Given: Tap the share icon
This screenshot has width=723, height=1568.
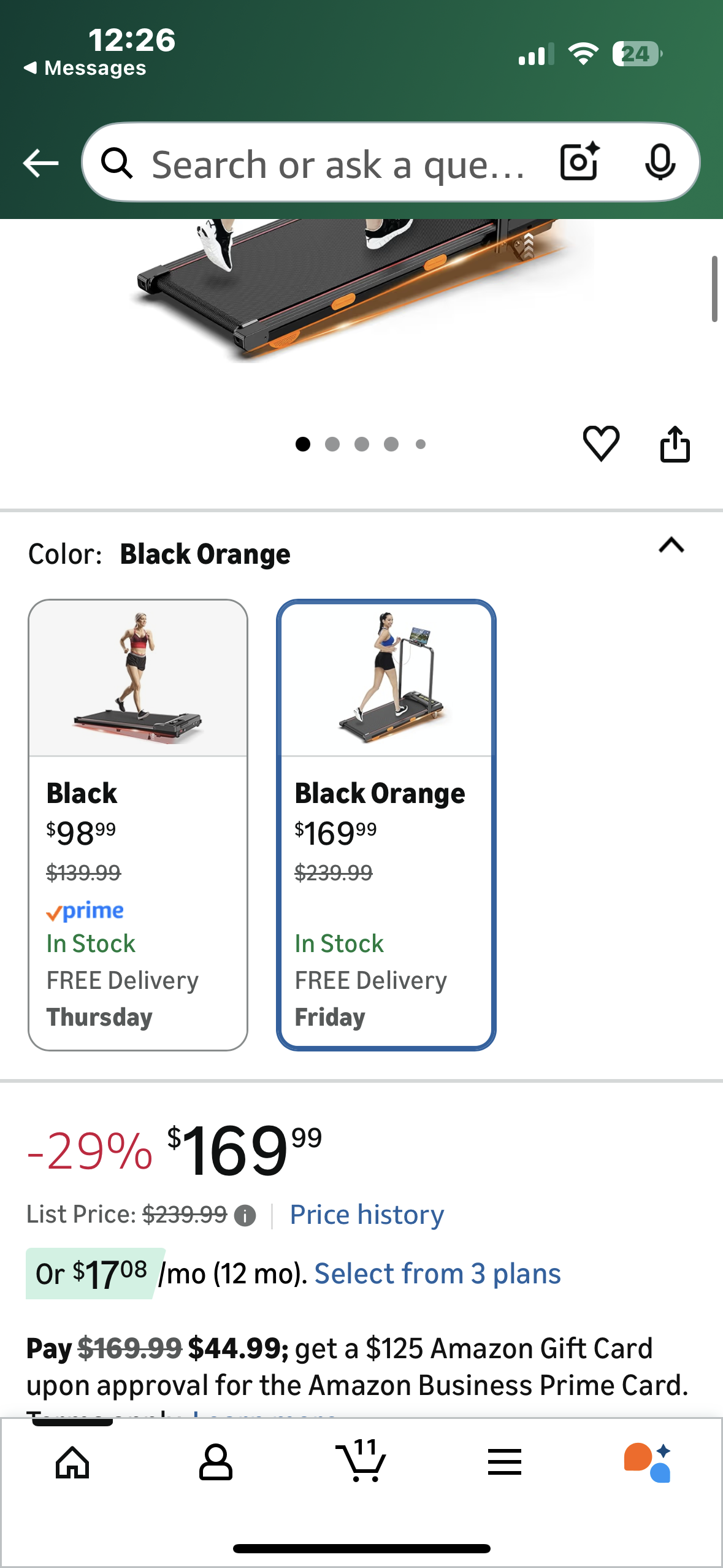Looking at the screenshot, I should tap(675, 444).
